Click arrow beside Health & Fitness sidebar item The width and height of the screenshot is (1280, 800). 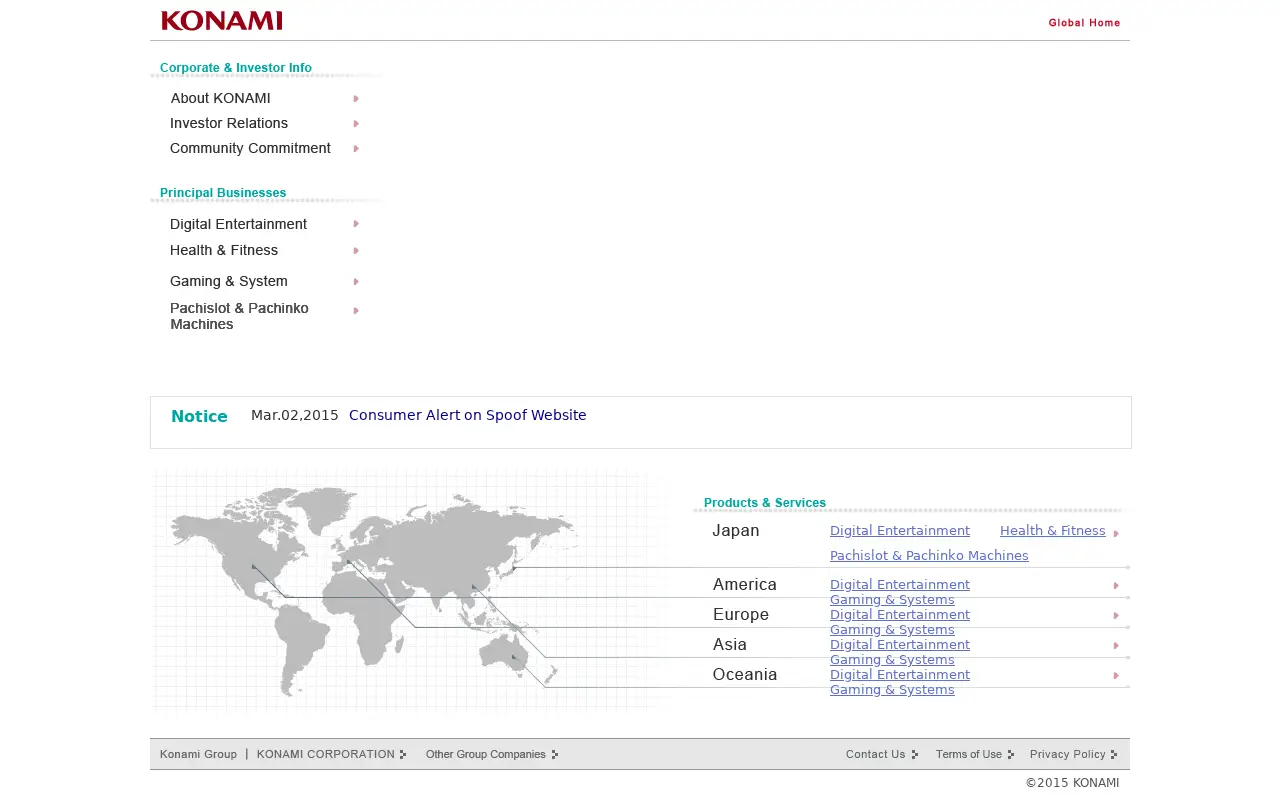[356, 251]
